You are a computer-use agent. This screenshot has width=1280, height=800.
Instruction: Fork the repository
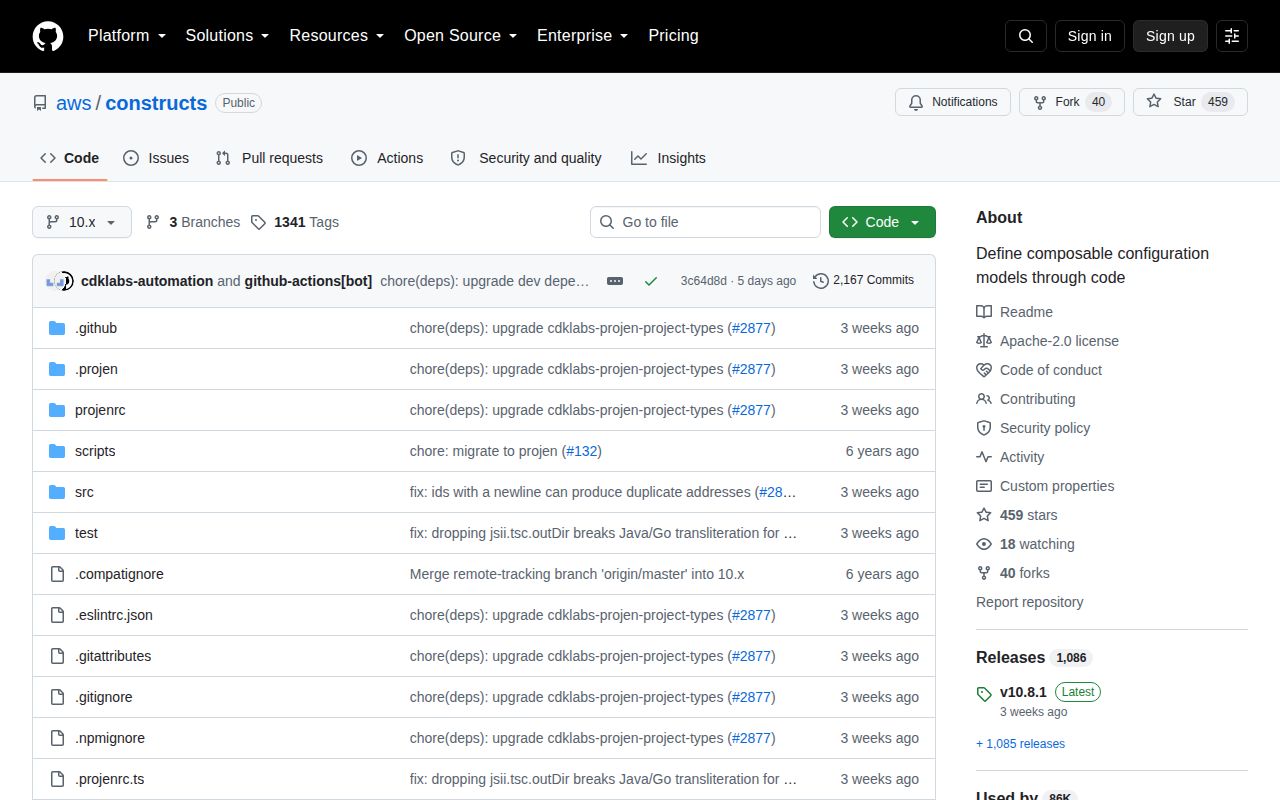[1072, 102]
